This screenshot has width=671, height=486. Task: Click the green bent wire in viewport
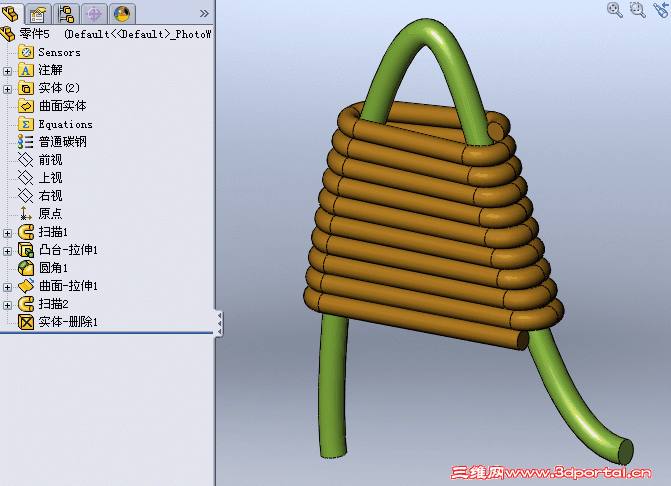333,385
